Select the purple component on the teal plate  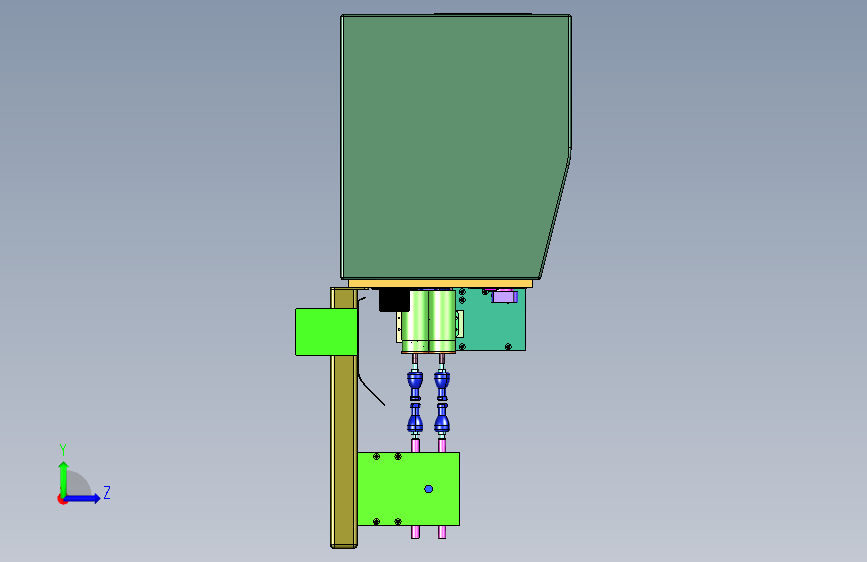[504, 297]
